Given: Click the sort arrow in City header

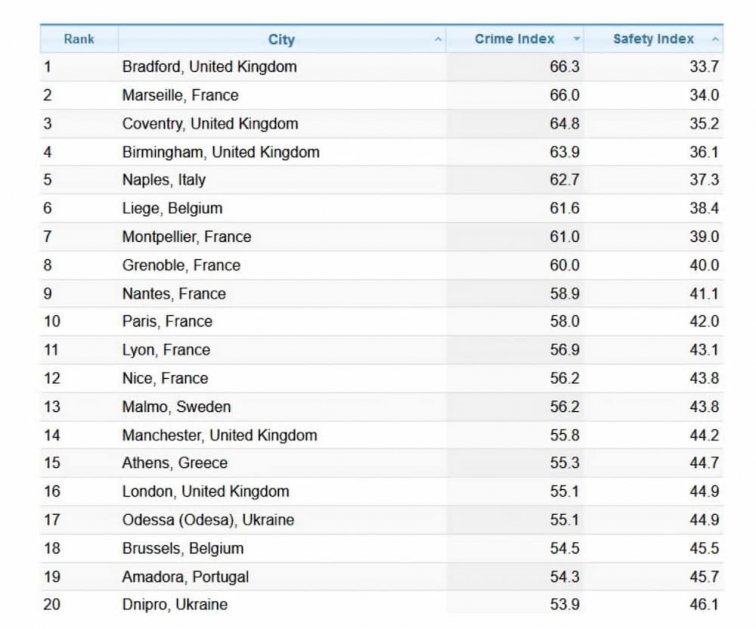Looking at the screenshot, I should tap(438, 40).
